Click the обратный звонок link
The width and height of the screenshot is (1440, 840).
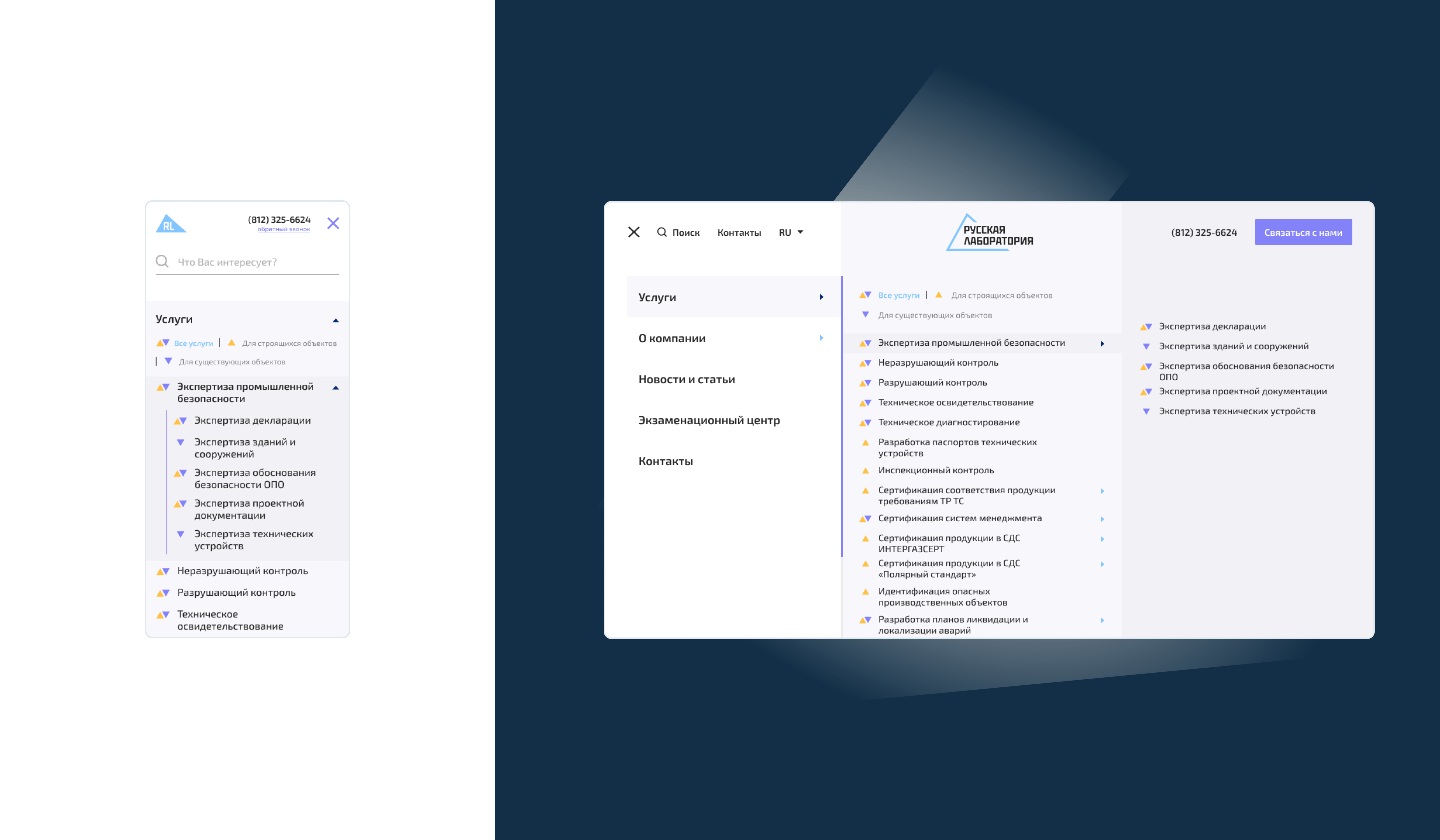[x=283, y=230]
